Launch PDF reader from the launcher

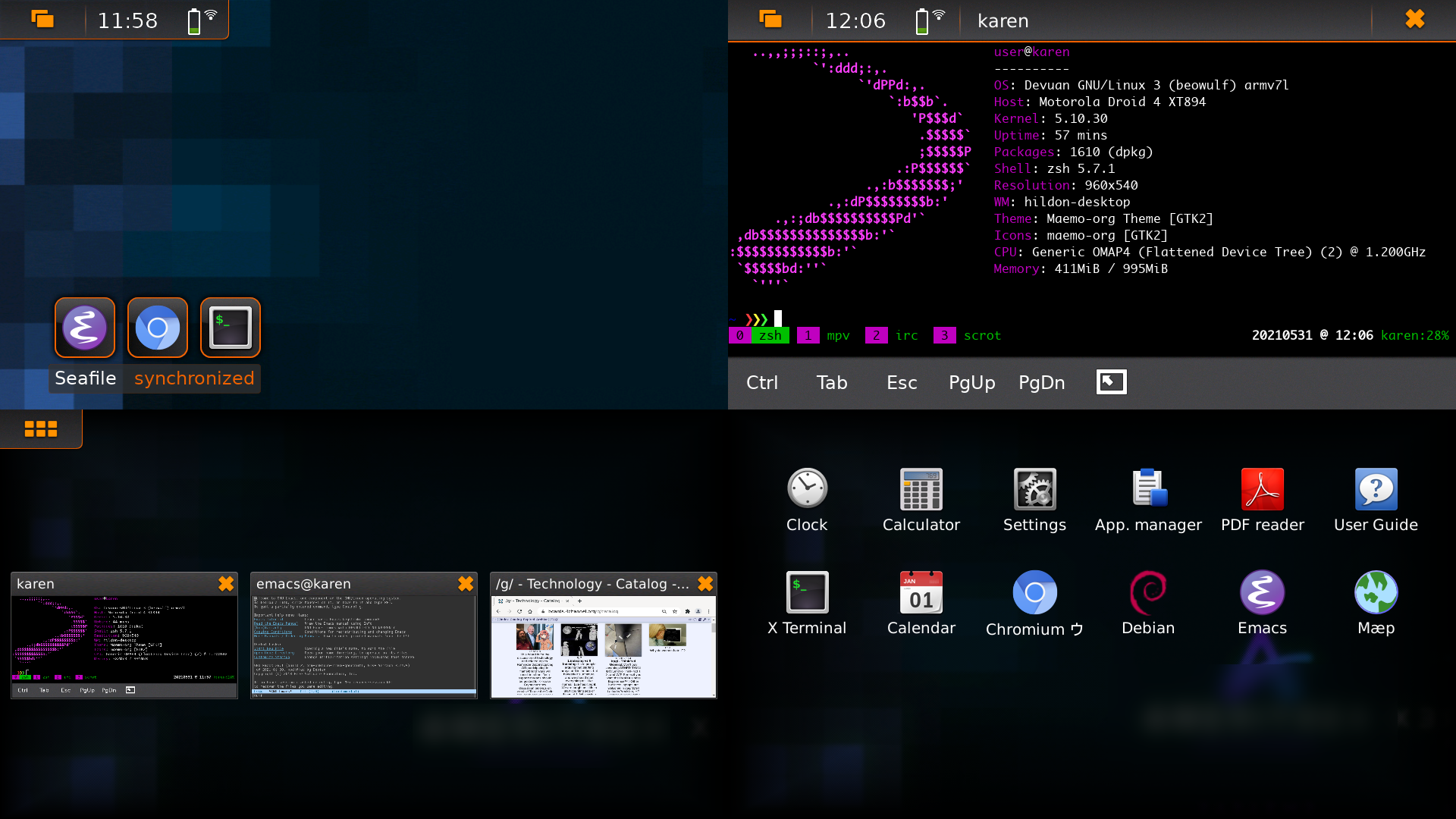click(1263, 500)
